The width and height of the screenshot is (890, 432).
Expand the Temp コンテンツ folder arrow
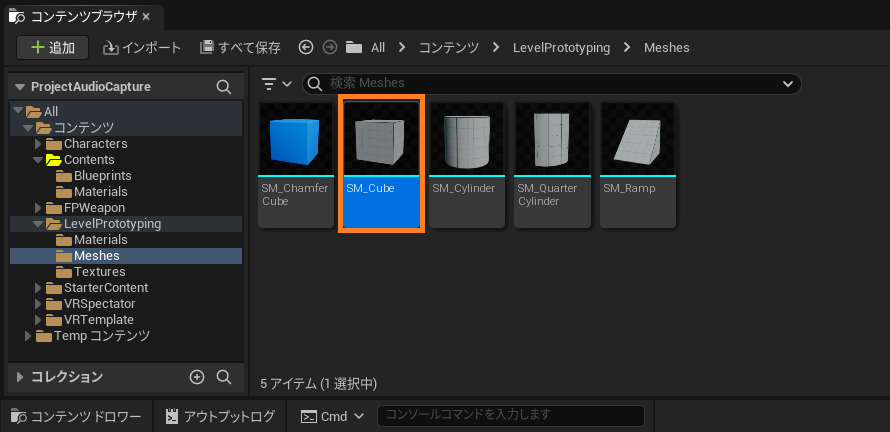pyautogui.click(x=28, y=336)
